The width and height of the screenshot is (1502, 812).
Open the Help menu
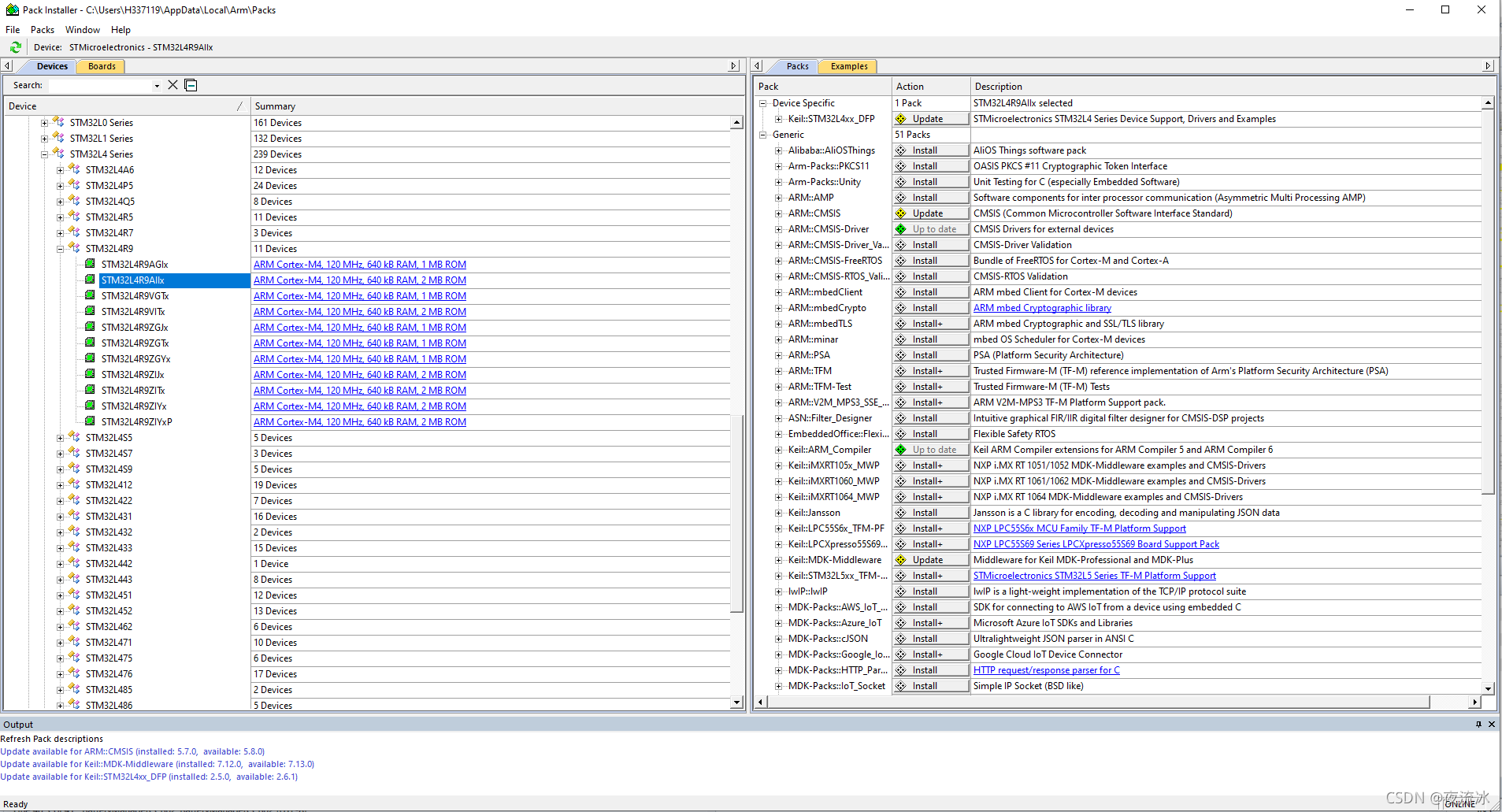(x=121, y=30)
